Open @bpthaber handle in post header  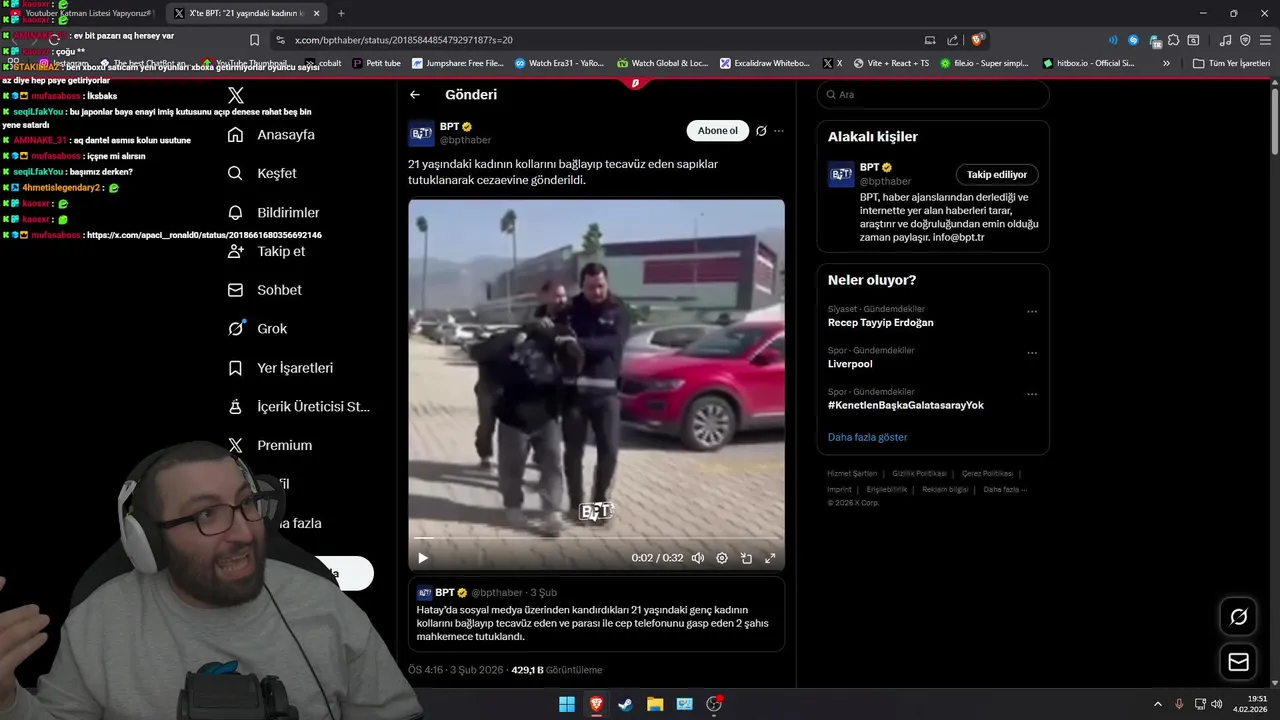coord(465,140)
